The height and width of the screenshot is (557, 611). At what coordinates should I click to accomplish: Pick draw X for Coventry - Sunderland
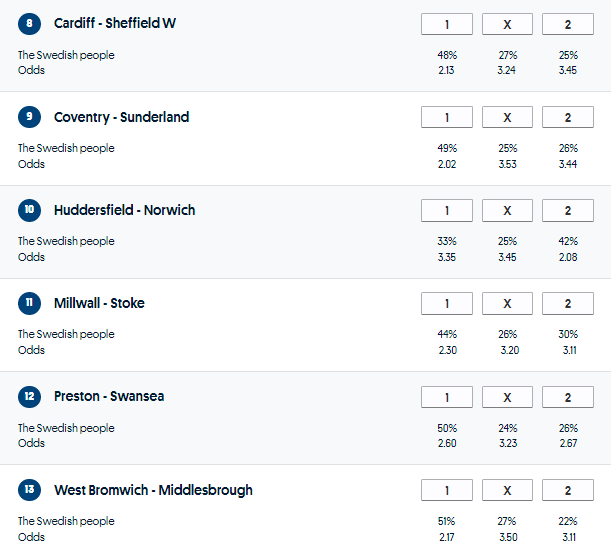(507, 117)
